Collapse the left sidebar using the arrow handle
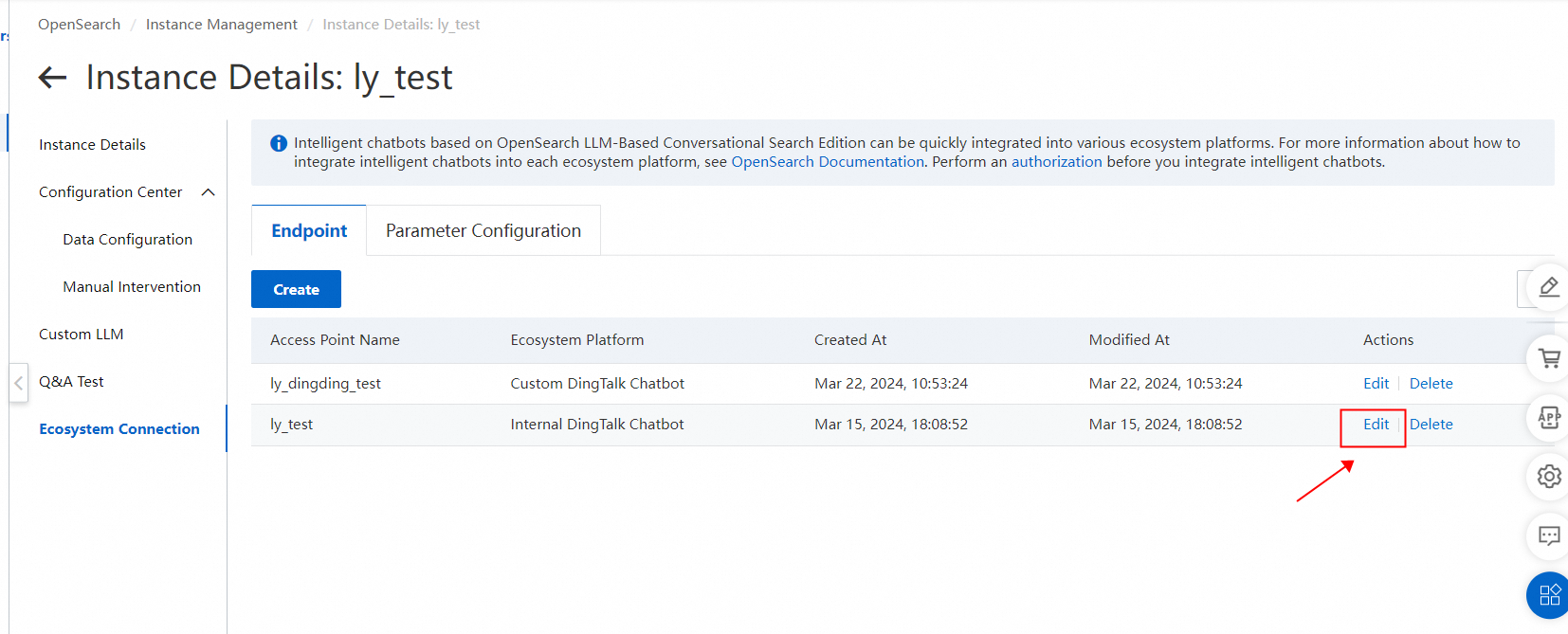1568x634 pixels. coord(18,383)
